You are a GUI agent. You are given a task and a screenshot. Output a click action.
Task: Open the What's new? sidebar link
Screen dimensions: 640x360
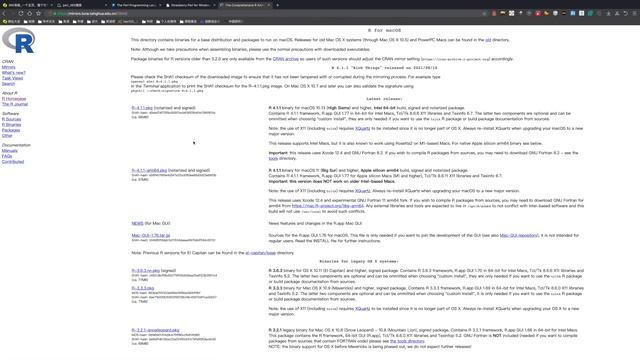click(13, 73)
